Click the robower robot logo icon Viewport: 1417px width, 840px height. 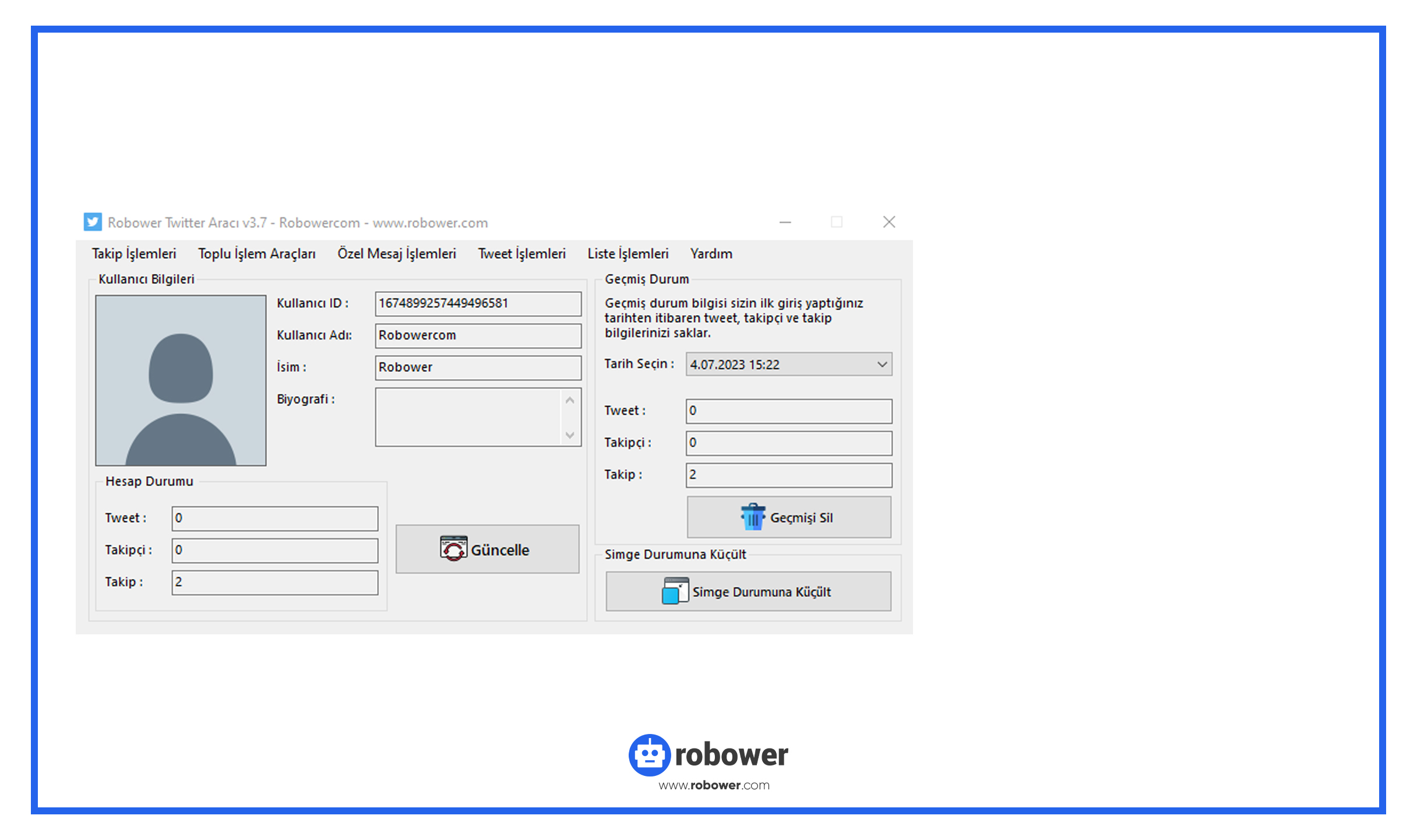point(650,755)
